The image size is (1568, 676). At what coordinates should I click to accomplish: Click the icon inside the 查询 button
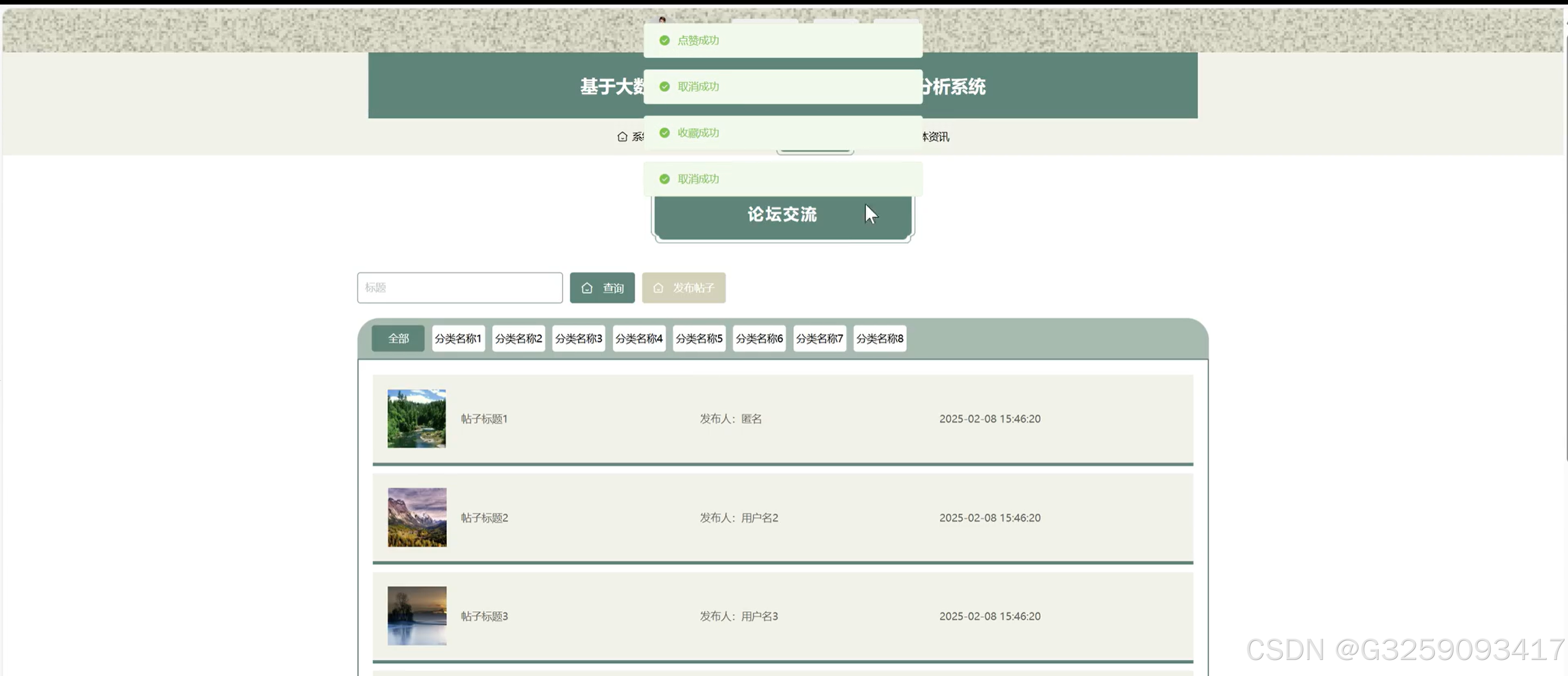[x=587, y=288]
